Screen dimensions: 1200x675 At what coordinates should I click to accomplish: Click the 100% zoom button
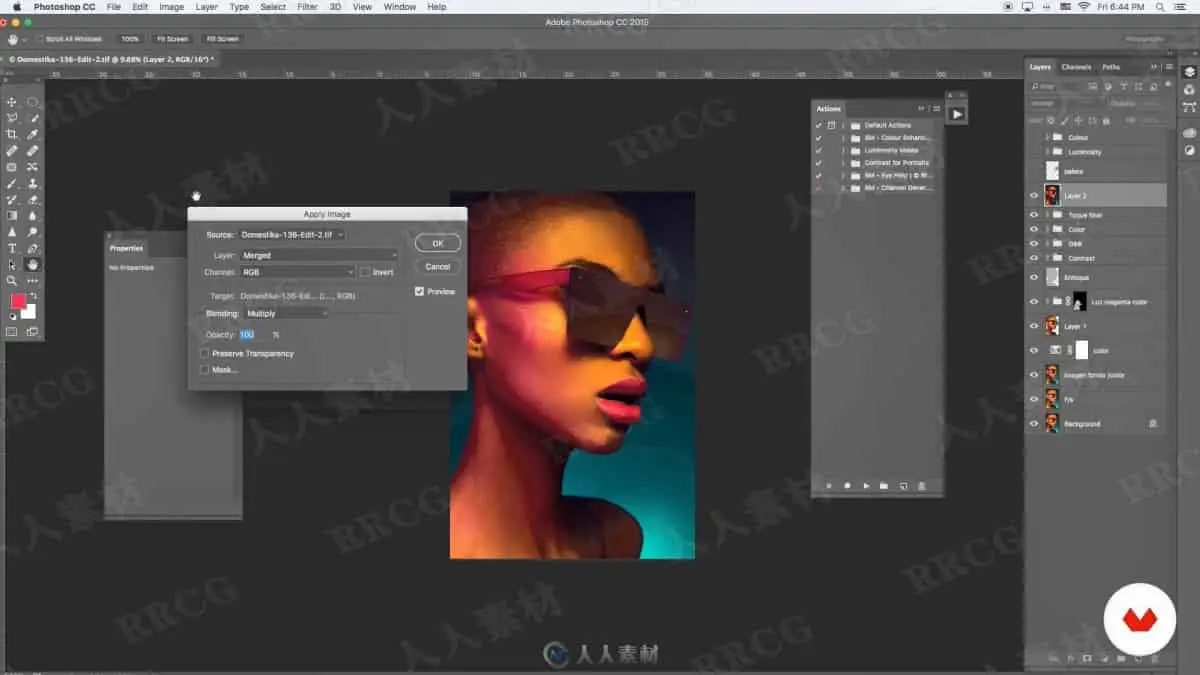[x=130, y=39]
